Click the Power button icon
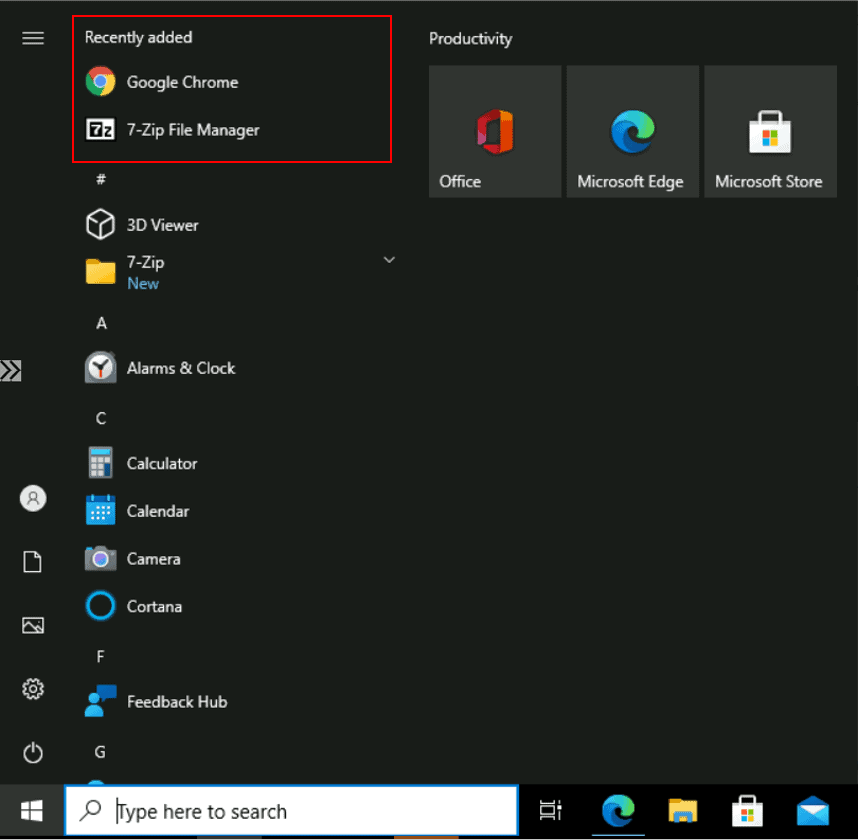The image size is (858, 840). pyautogui.click(x=33, y=752)
